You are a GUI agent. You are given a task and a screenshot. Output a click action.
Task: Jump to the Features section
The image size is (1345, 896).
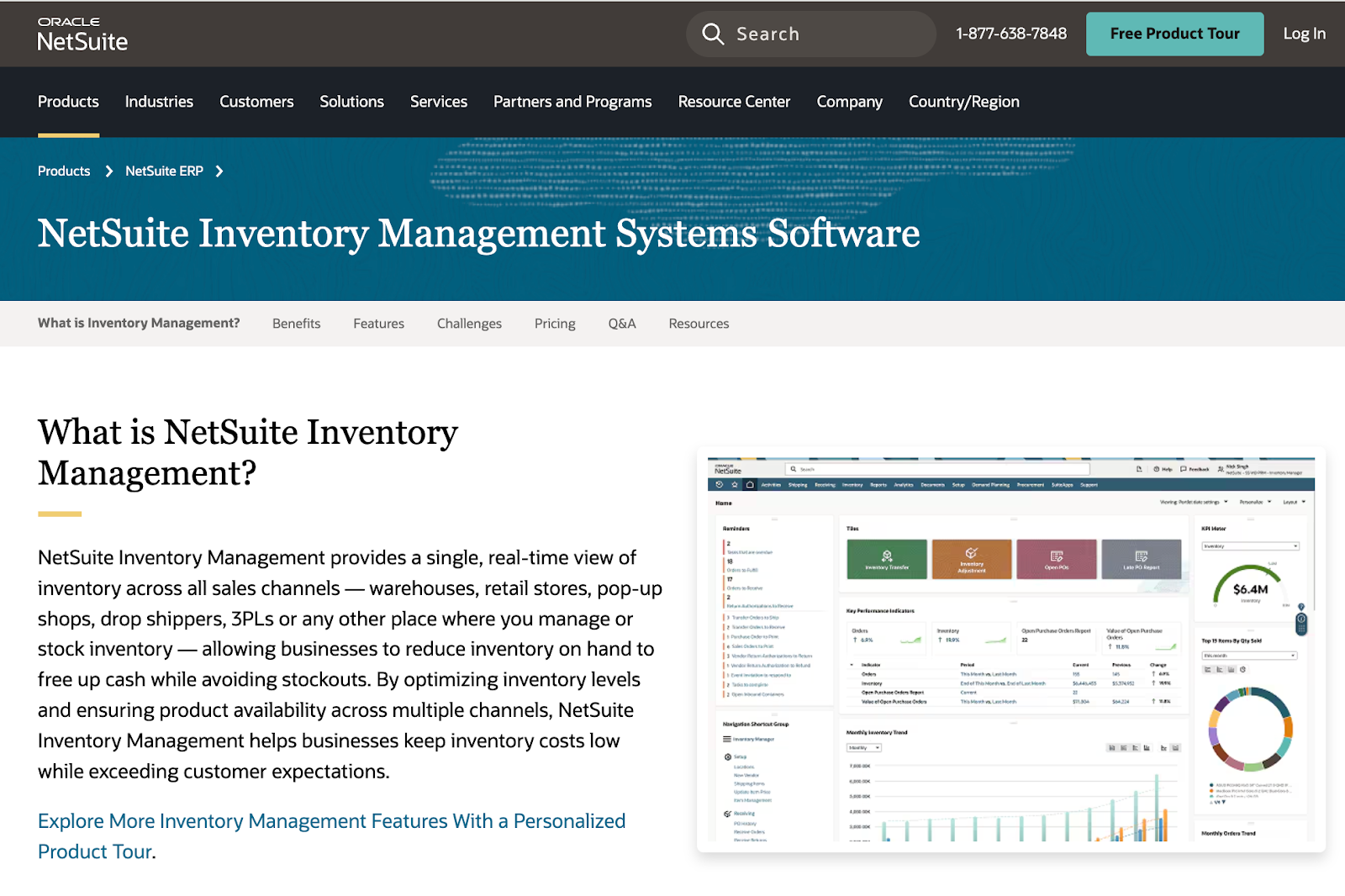click(378, 324)
